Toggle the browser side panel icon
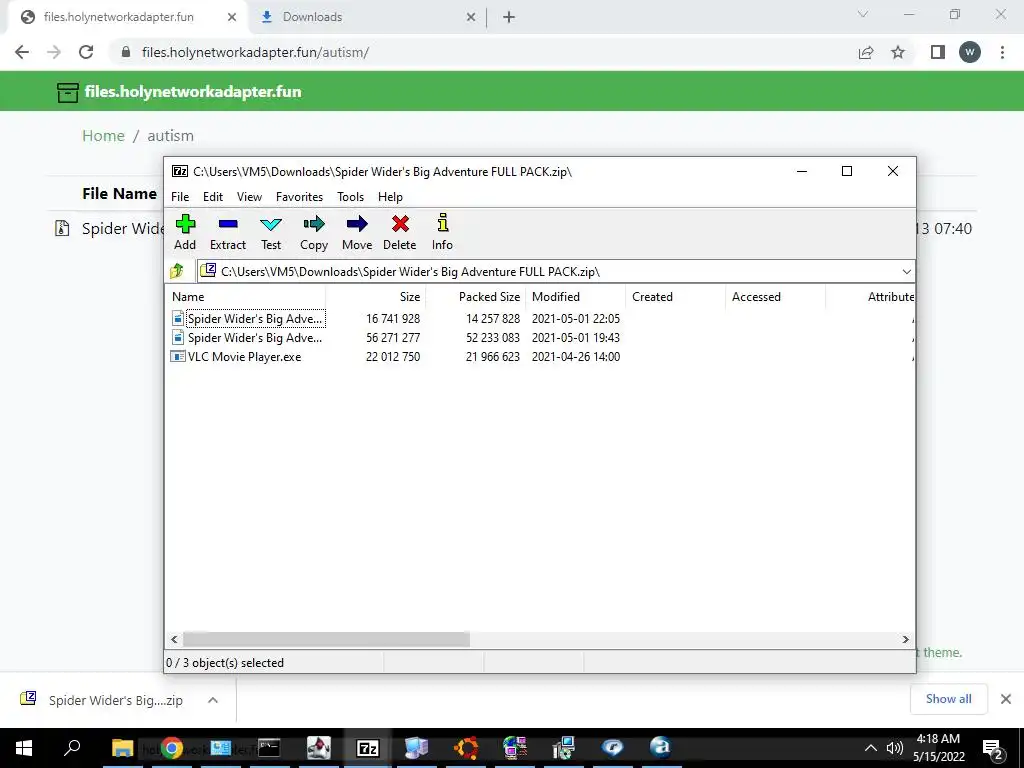1024x768 pixels. coord(938,52)
